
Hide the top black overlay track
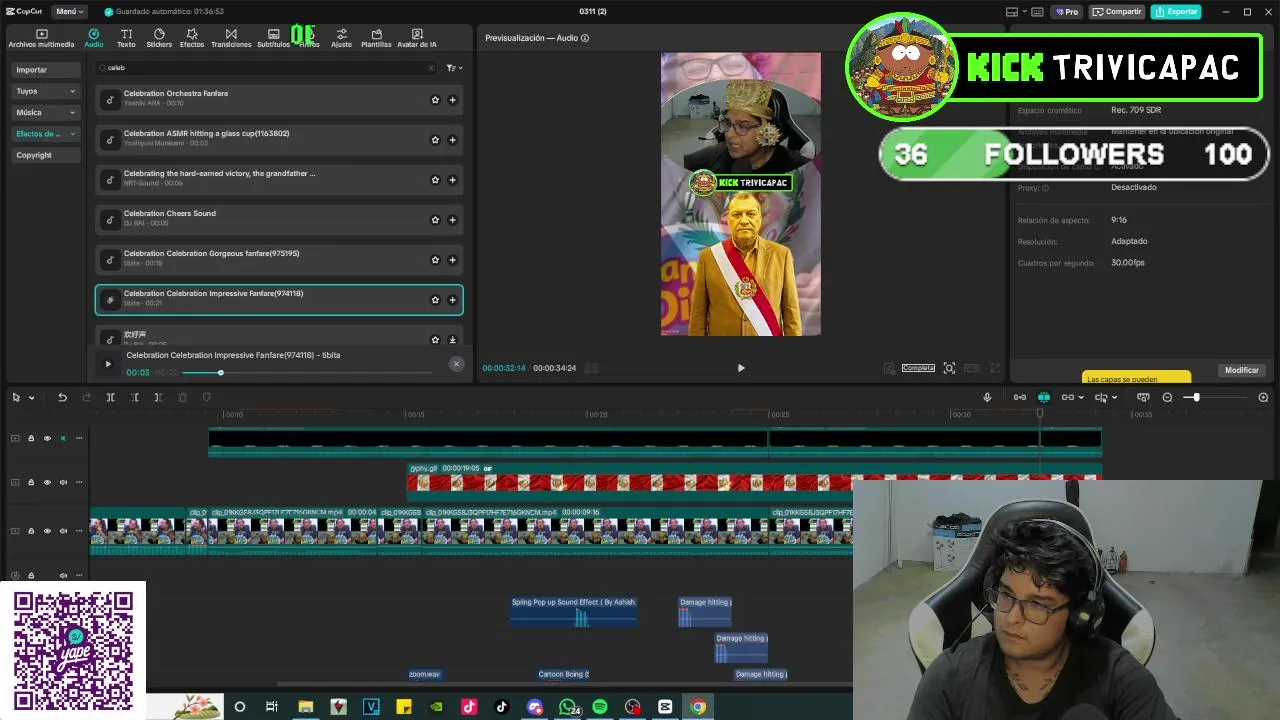tap(46, 438)
